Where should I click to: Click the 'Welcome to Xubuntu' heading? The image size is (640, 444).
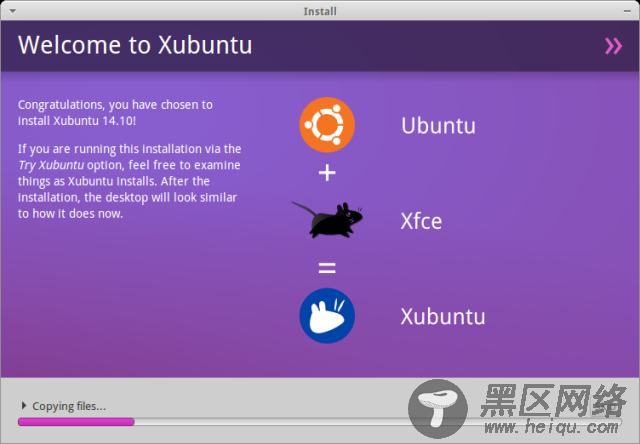pos(135,45)
